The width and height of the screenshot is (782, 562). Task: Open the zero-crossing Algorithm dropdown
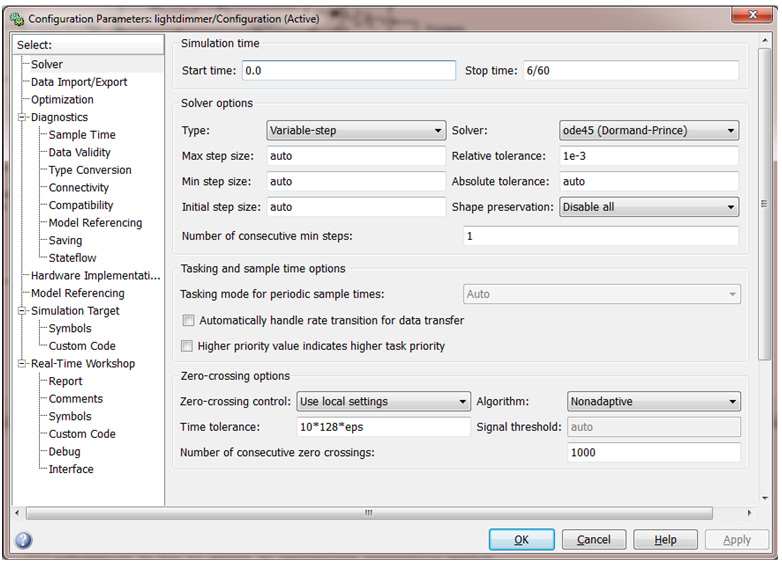click(653, 401)
